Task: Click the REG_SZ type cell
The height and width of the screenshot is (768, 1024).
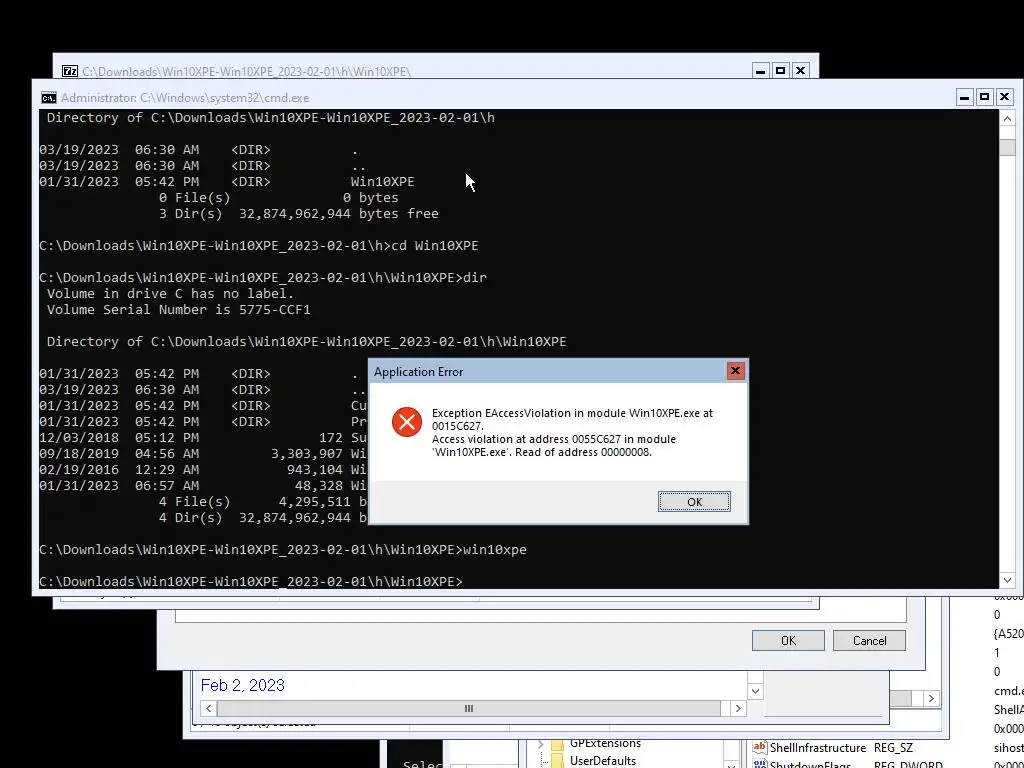Action: [893, 748]
